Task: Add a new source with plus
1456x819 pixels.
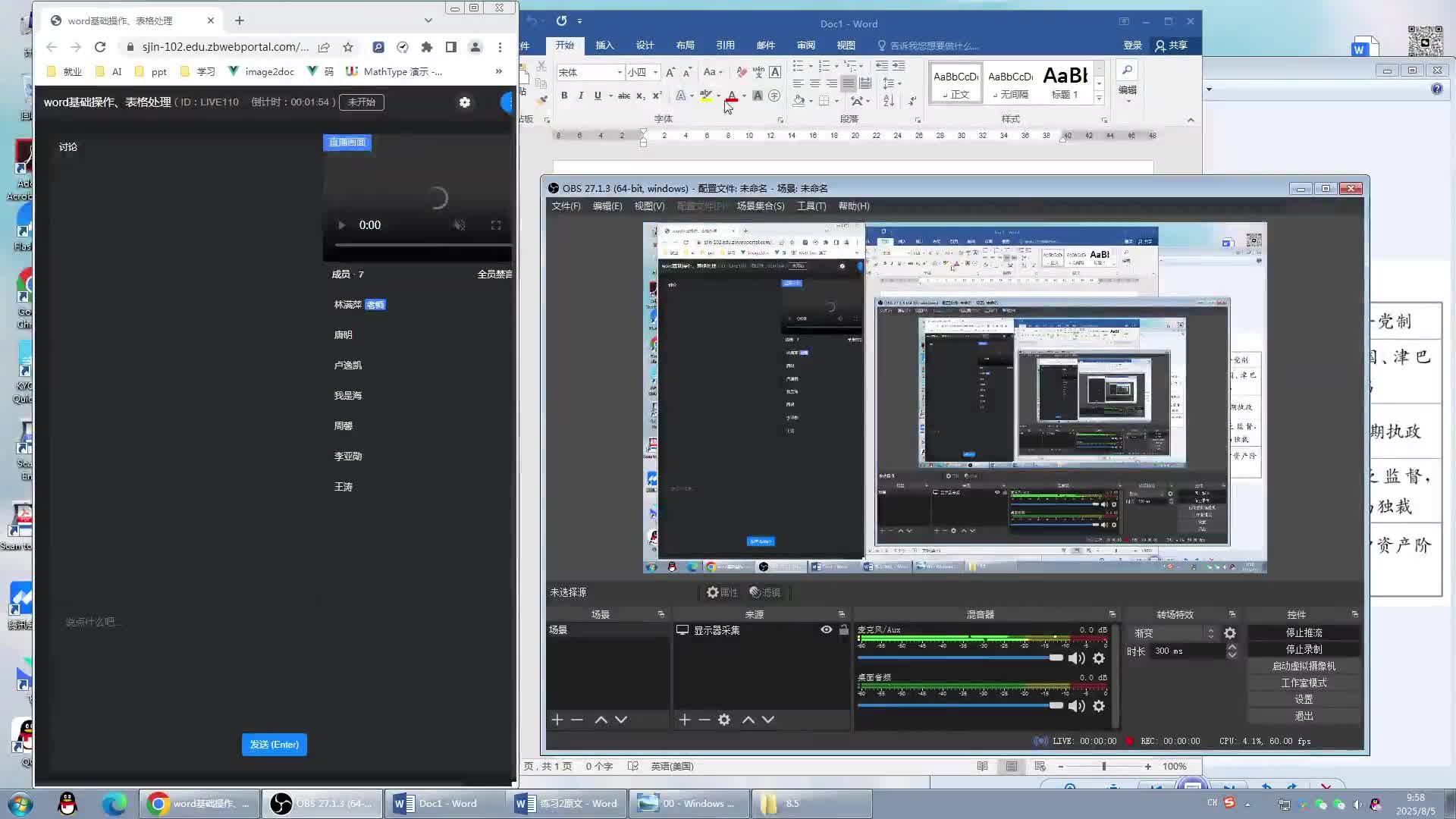Action: click(x=684, y=720)
